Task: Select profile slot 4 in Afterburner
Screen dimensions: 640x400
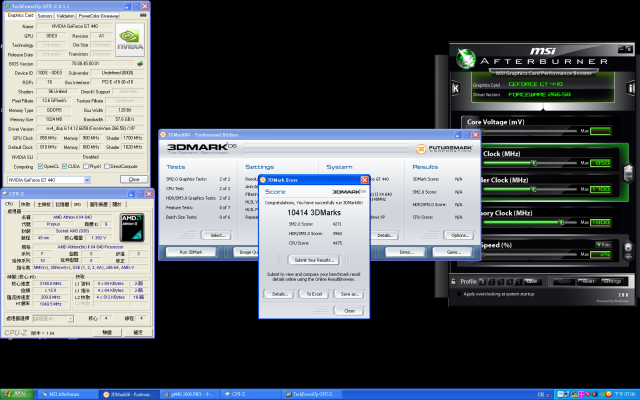Action: point(509,282)
